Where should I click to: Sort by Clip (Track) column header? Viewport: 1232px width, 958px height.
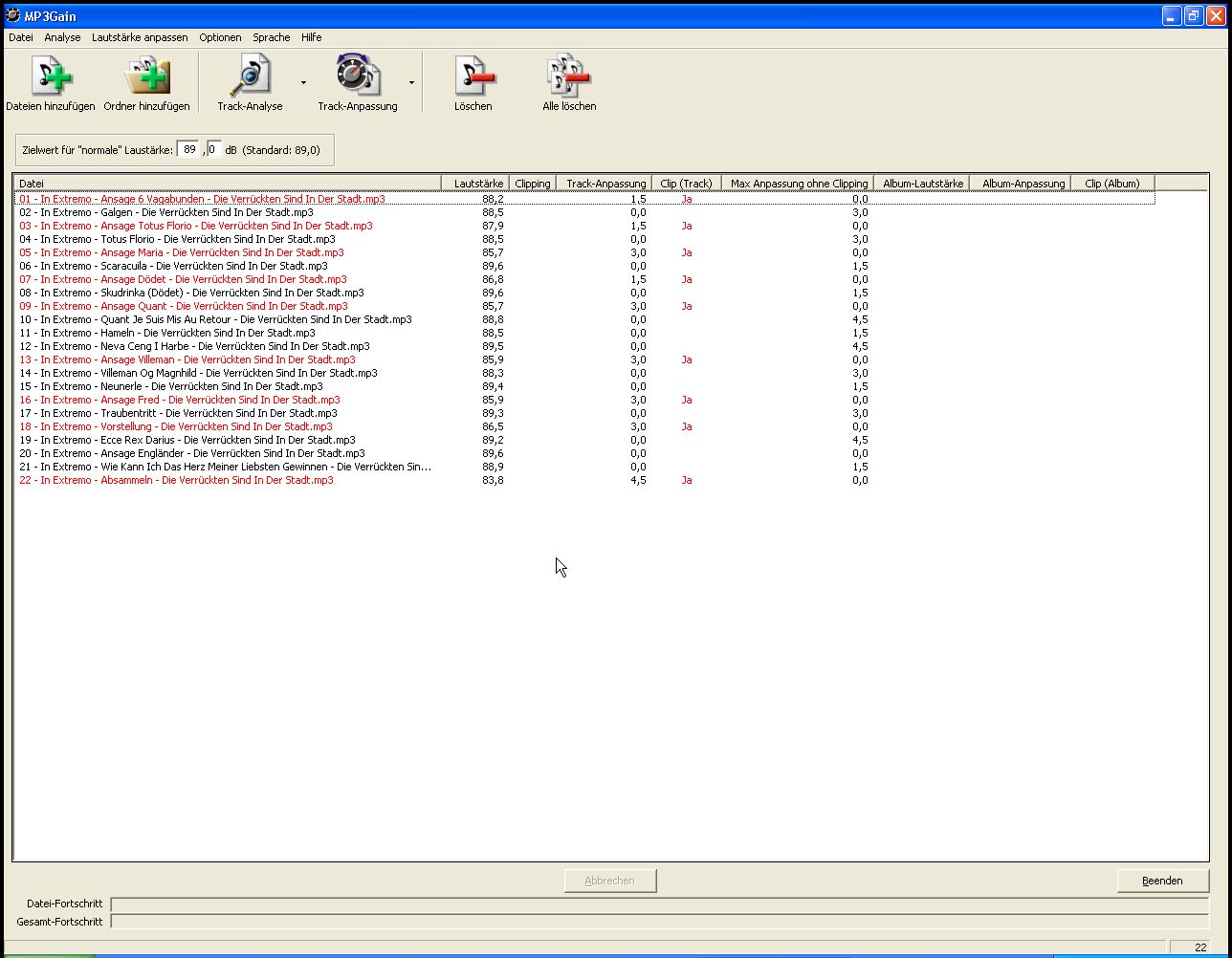pyautogui.click(x=686, y=183)
